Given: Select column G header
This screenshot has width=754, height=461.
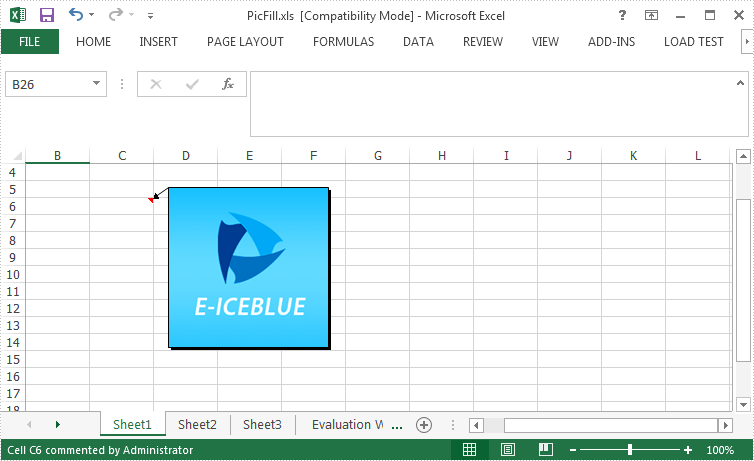Looking at the screenshot, I should click(377, 156).
